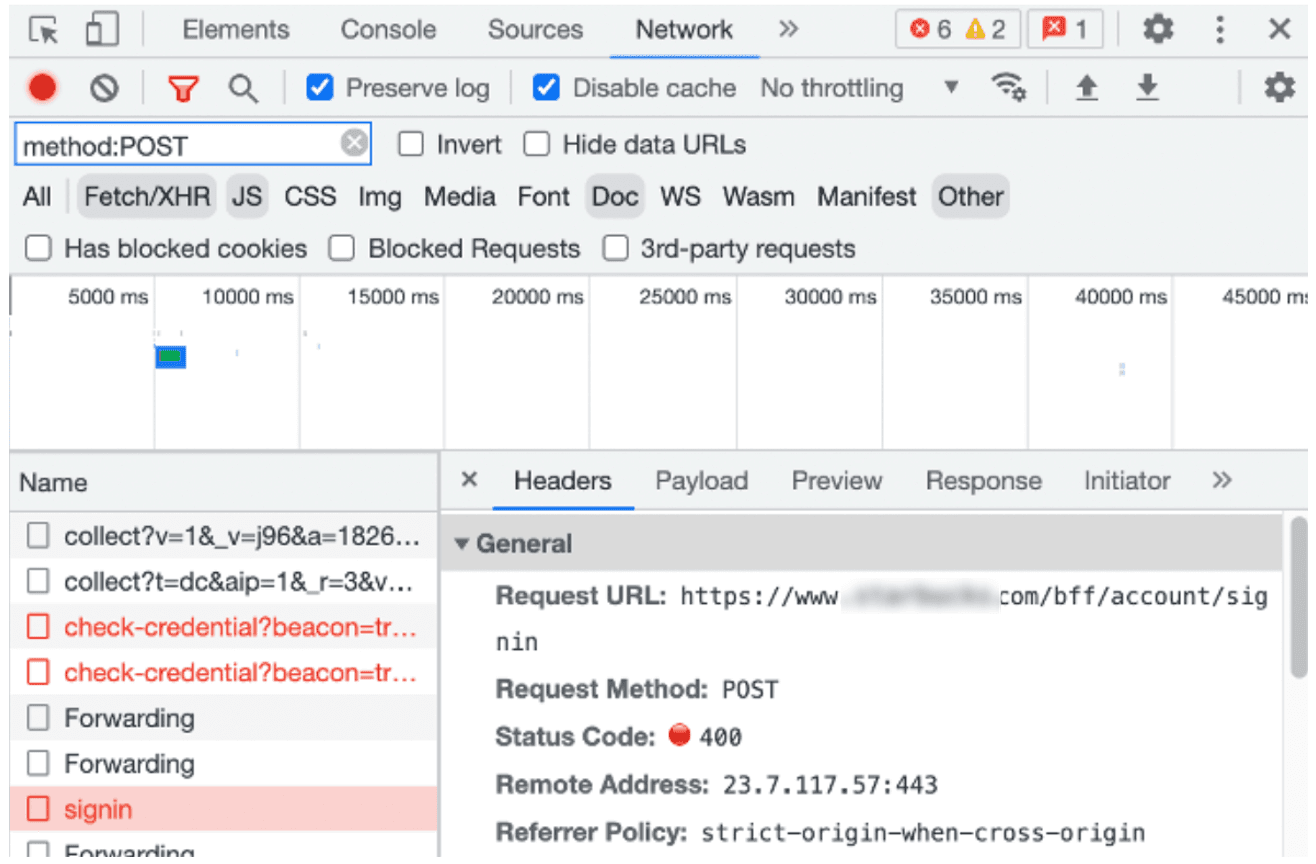Select the signin request in the list
The image size is (1316, 864).
(100, 809)
